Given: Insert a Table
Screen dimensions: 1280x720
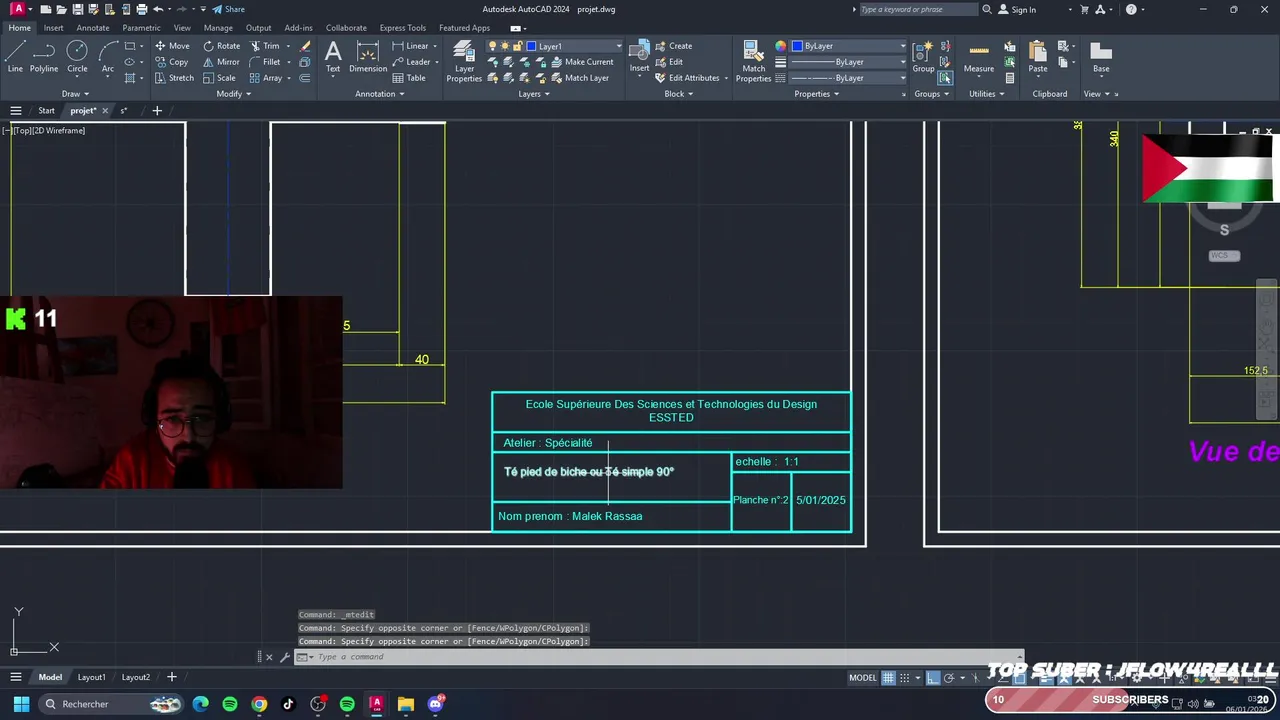Looking at the screenshot, I should (x=409, y=78).
